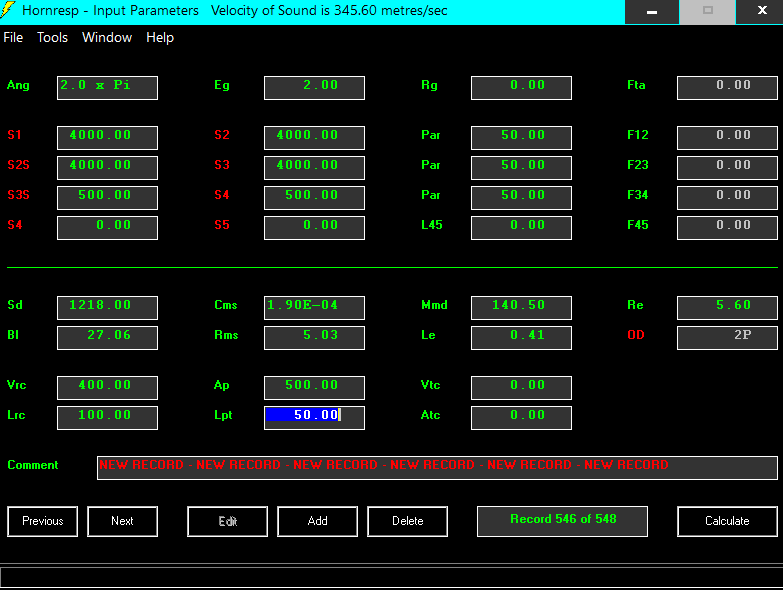The height and width of the screenshot is (590, 783).
Task: Minimize the Hornresp window
Action: point(652,11)
